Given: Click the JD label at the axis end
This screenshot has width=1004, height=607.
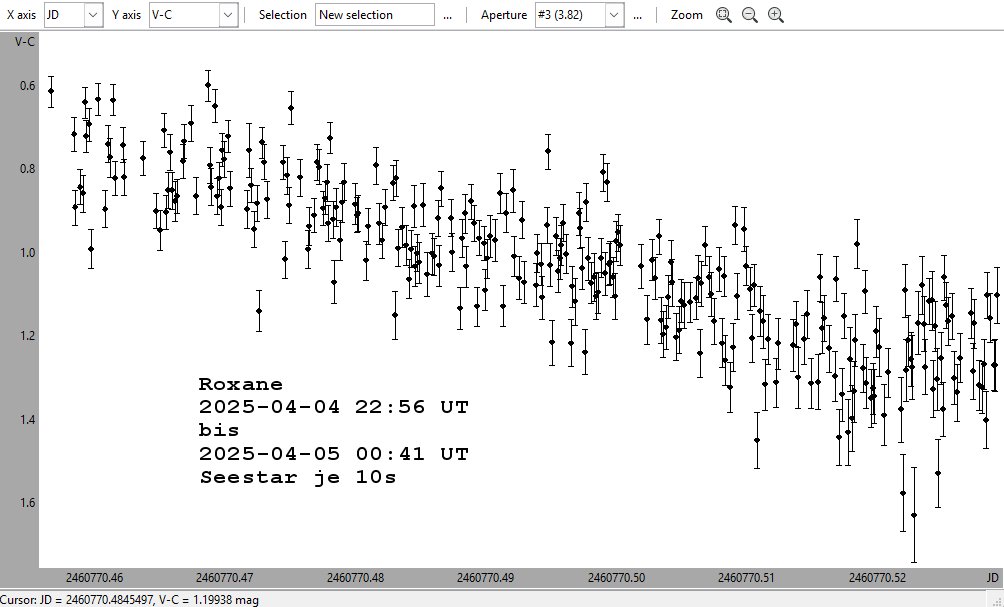Looking at the screenshot, I should pyautogui.click(x=992, y=578).
